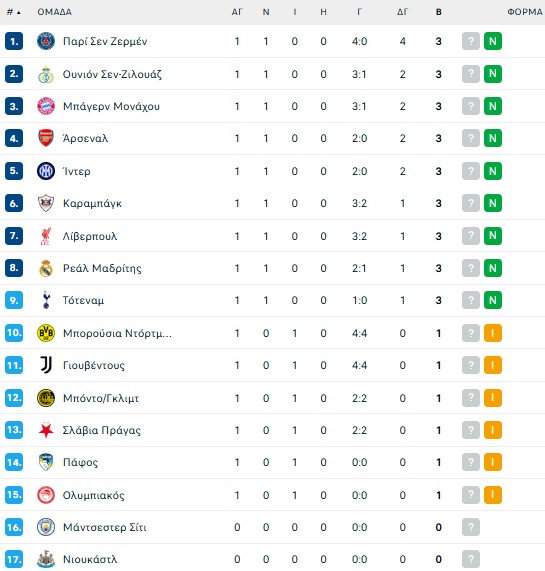545x571 pixels.
Task: Click the gray ? upcoming match badge for Νιουκάστλ
Action: coord(471,559)
